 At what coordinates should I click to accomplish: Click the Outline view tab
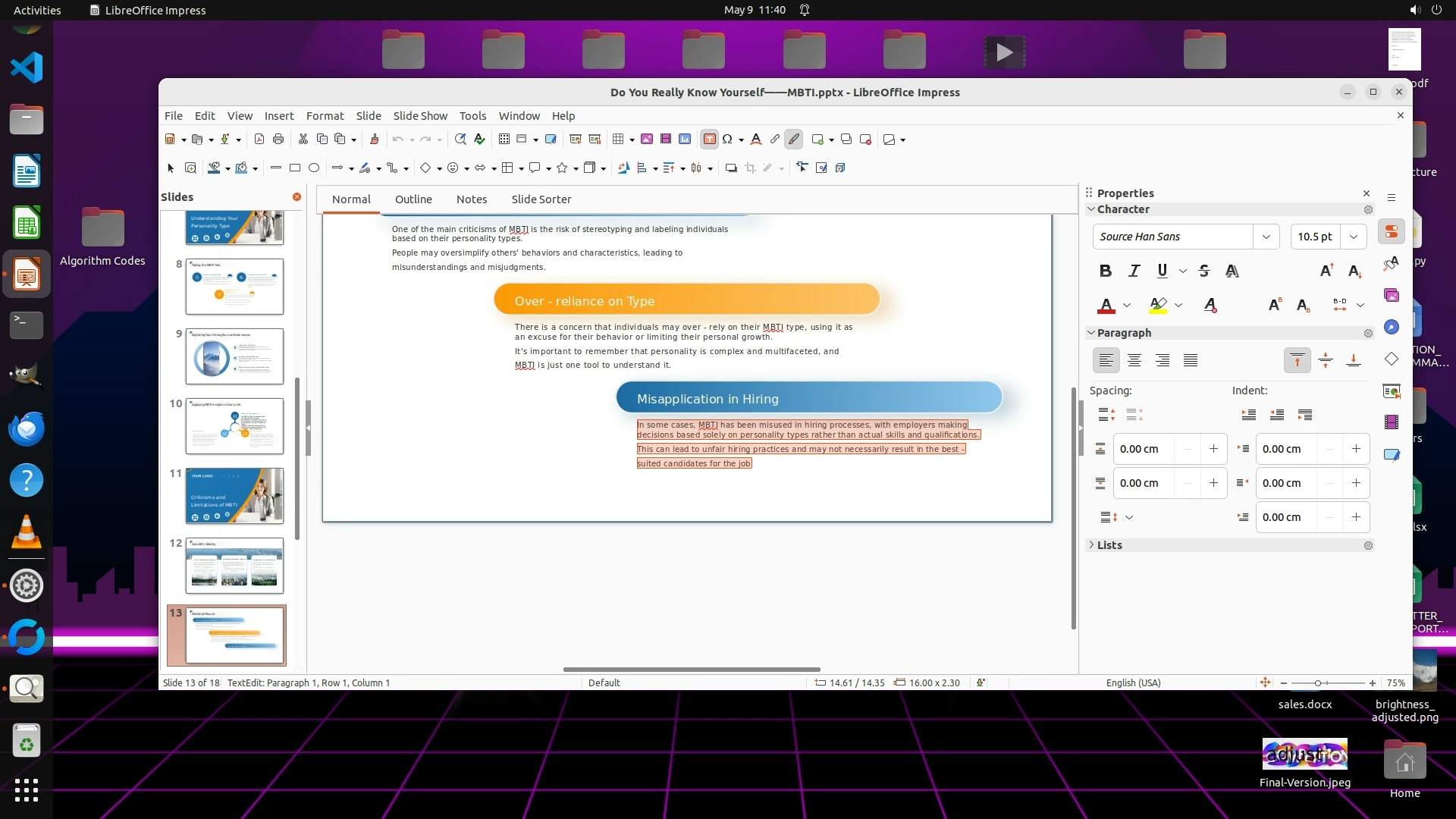413,199
